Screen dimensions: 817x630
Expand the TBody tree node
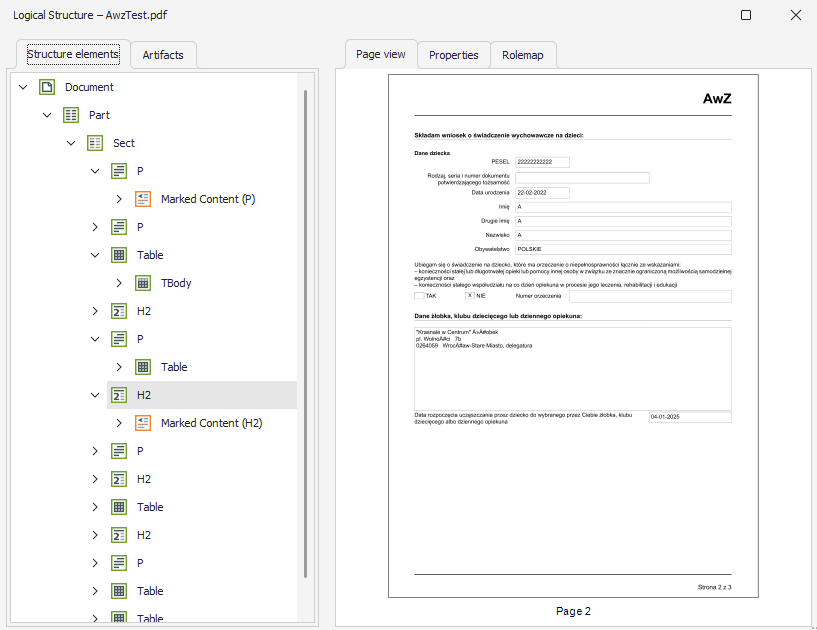[119, 283]
